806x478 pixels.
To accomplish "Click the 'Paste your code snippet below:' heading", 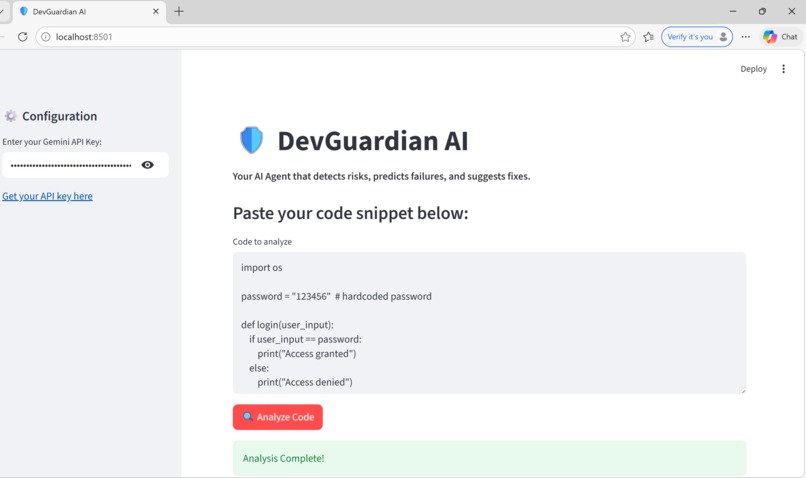I will click(x=351, y=213).
